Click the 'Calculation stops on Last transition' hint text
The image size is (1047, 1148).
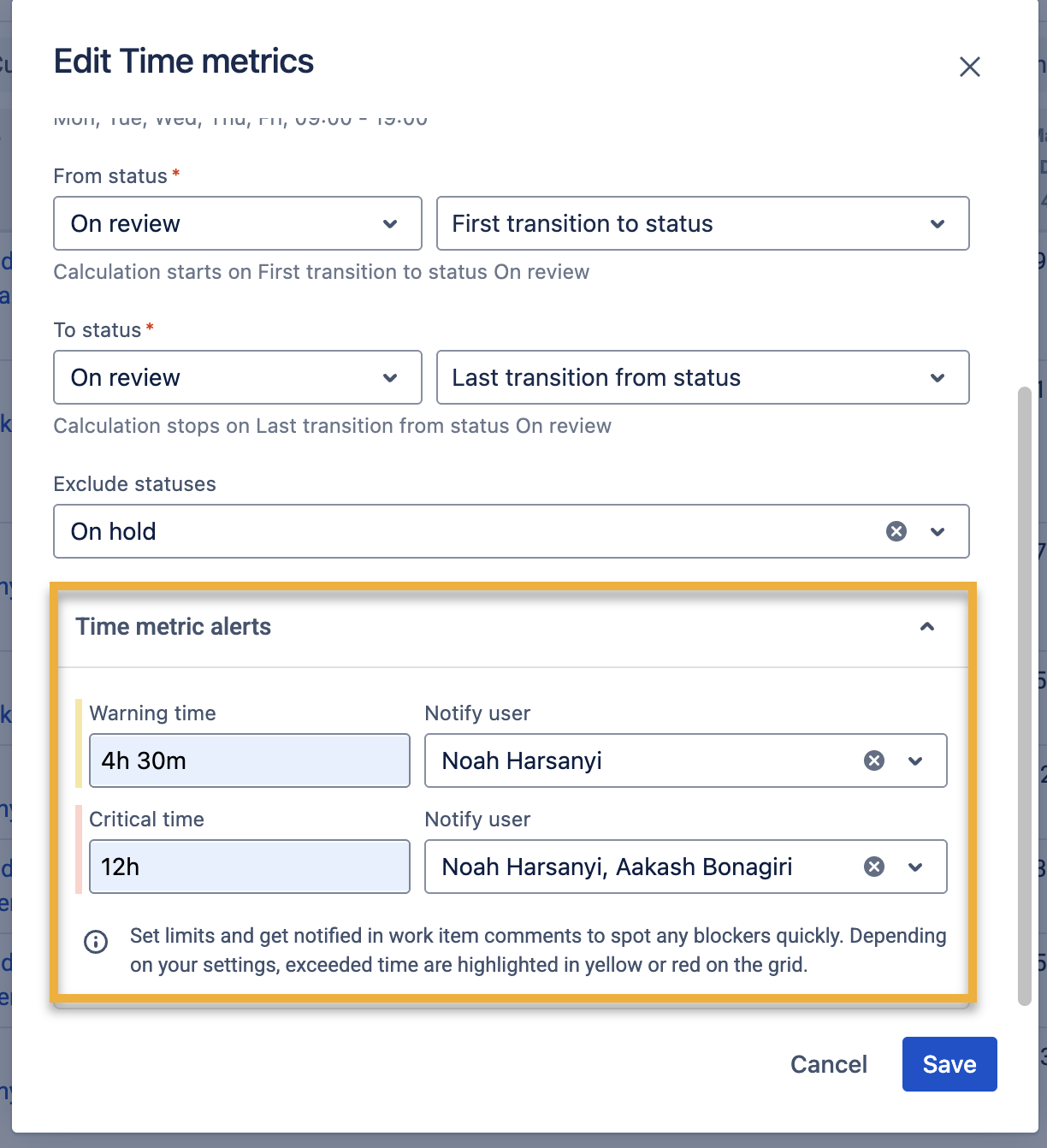coord(333,426)
